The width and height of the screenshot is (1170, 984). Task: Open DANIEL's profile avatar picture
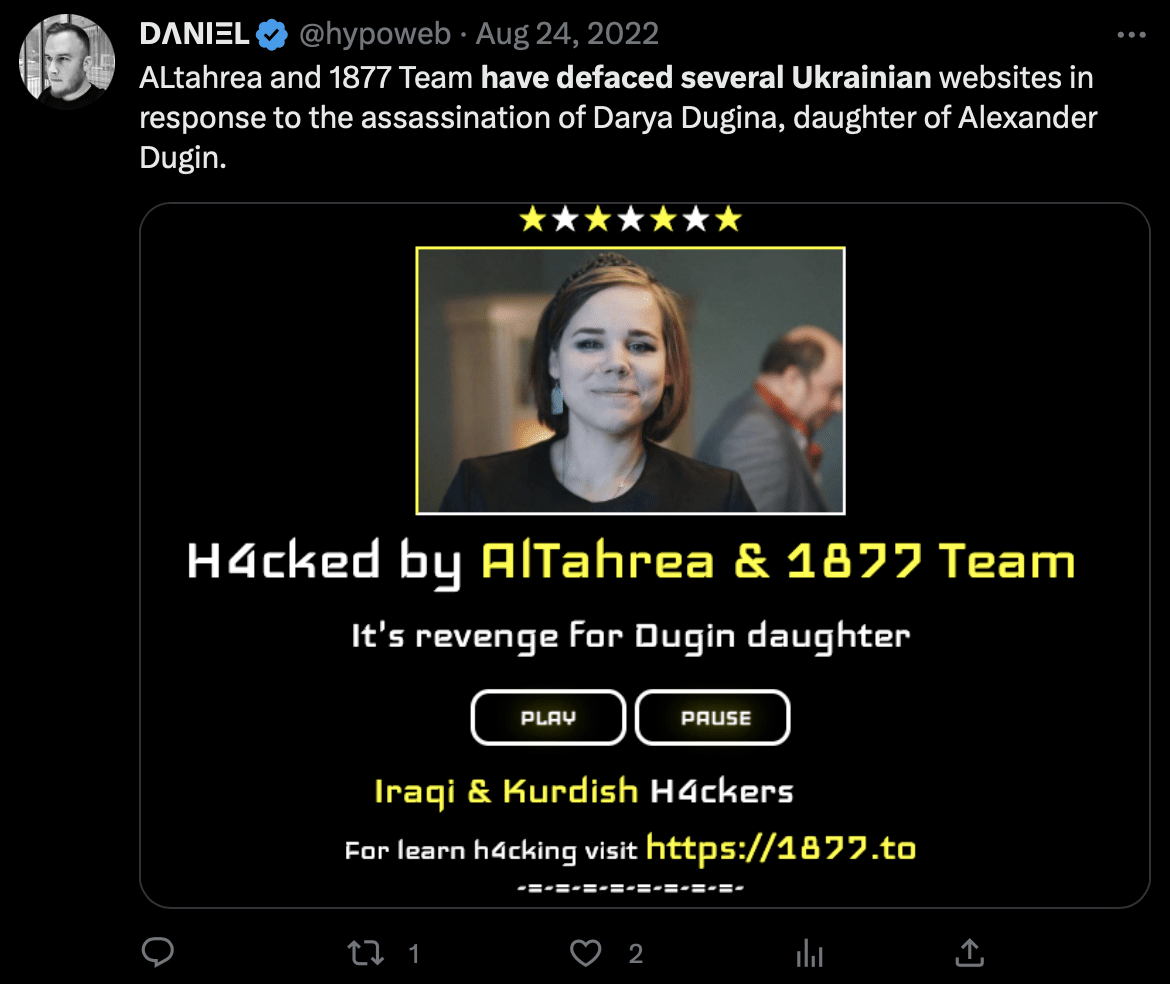point(66,61)
